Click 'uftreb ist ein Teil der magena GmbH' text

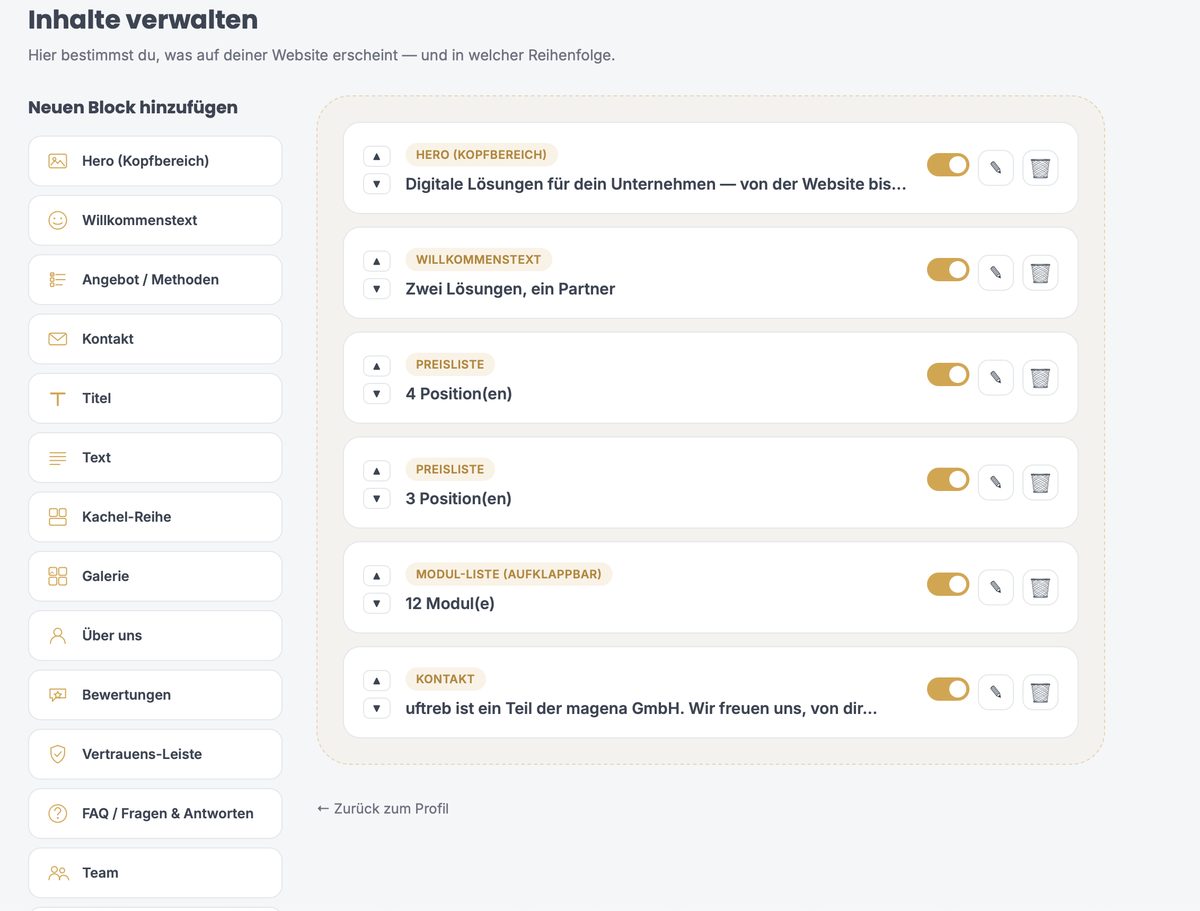(x=641, y=709)
